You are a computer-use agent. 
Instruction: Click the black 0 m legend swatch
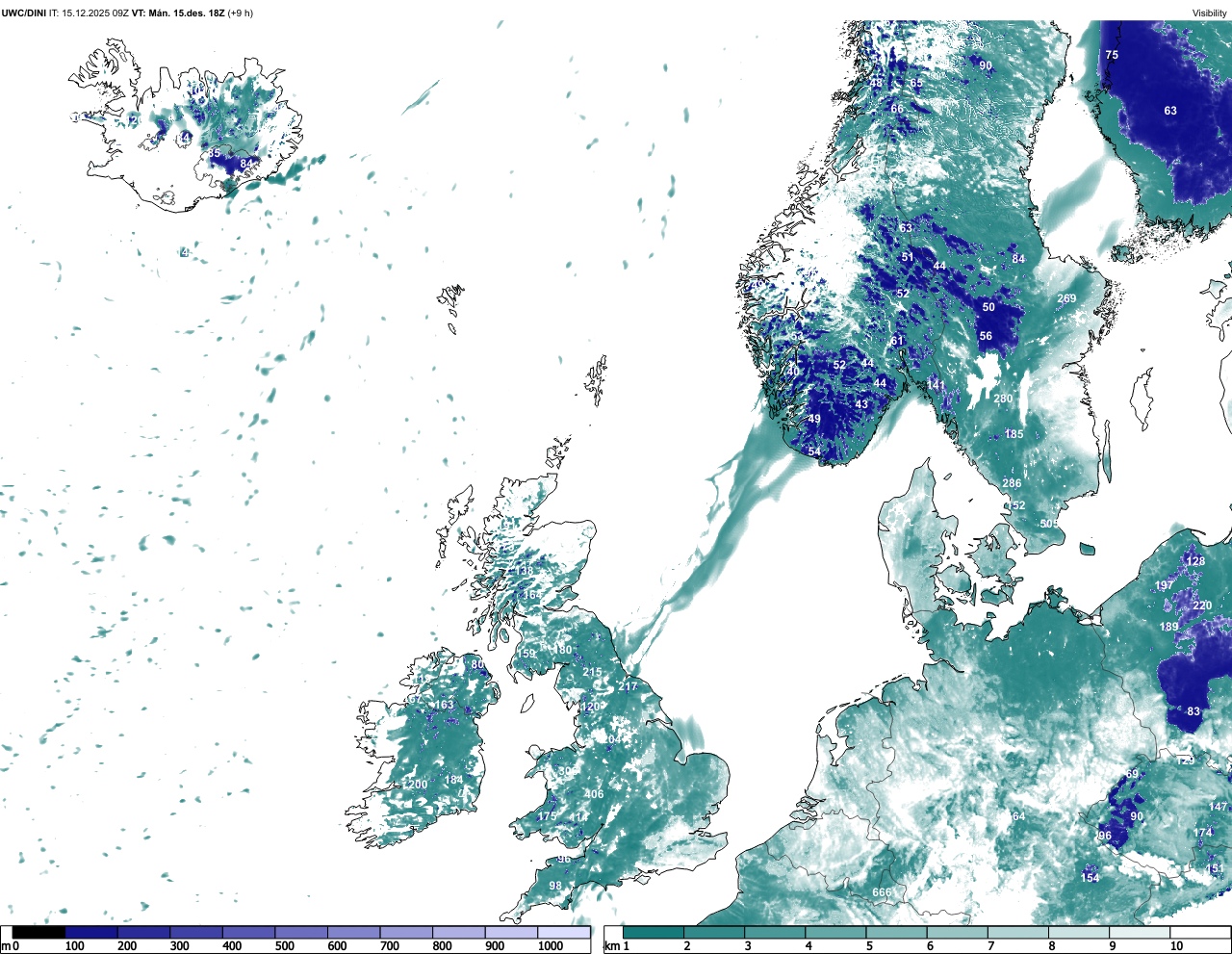(x=38, y=933)
